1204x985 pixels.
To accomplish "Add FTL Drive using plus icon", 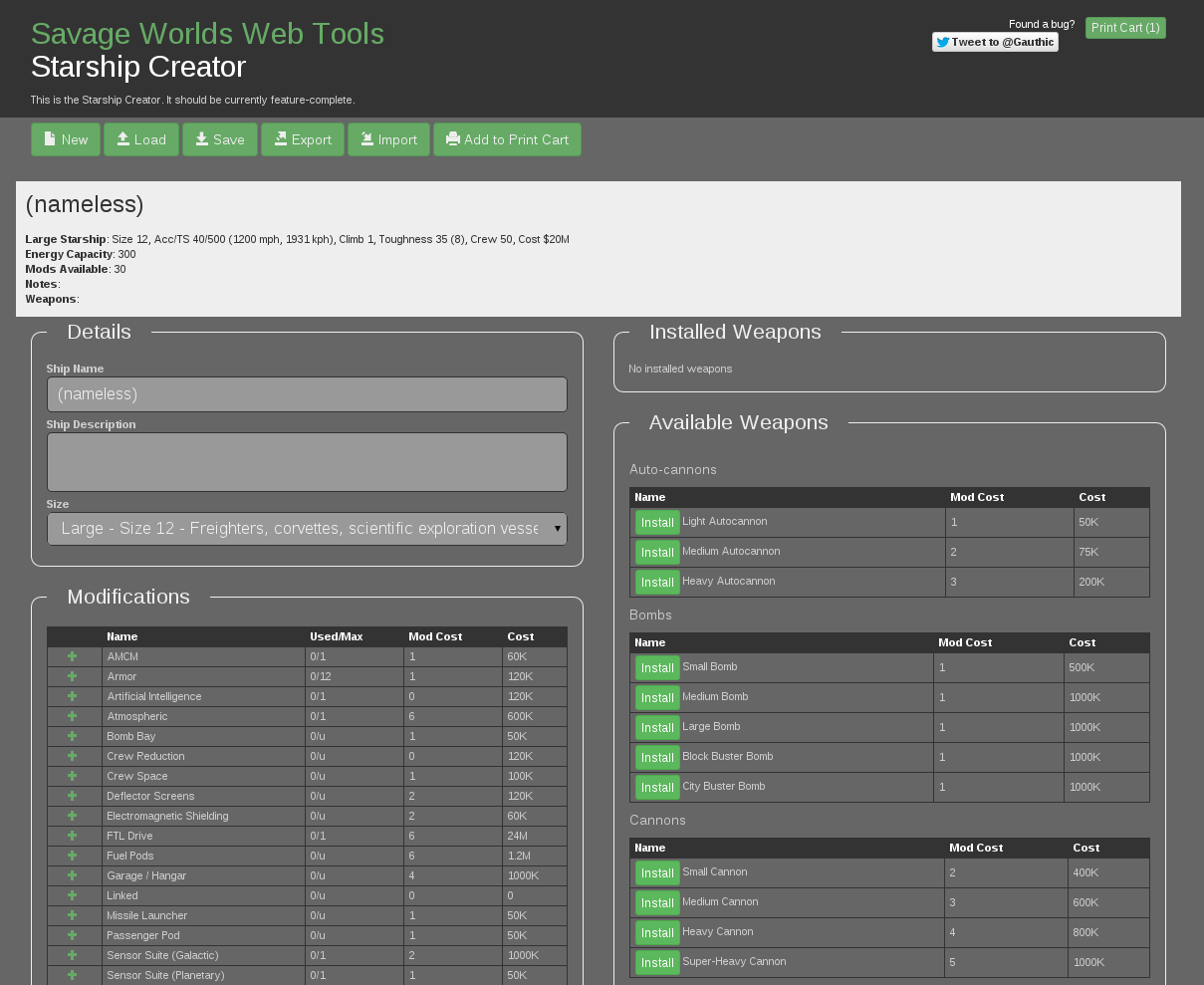I will [72, 836].
